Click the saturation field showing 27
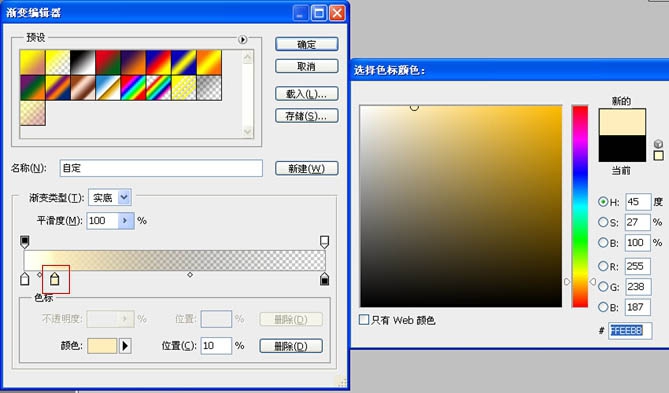The width and height of the screenshot is (669, 393). [x=638, y=222]
